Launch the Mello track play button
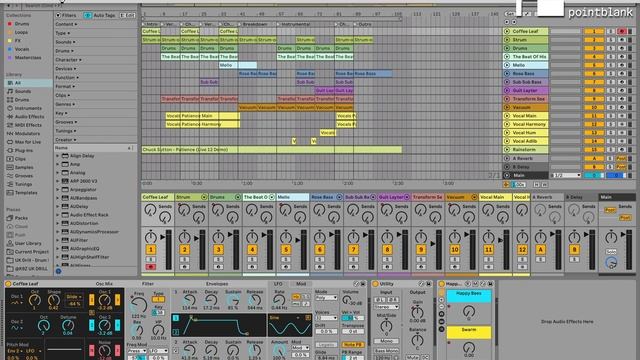 pyautogui.click(x=507, y=65)
